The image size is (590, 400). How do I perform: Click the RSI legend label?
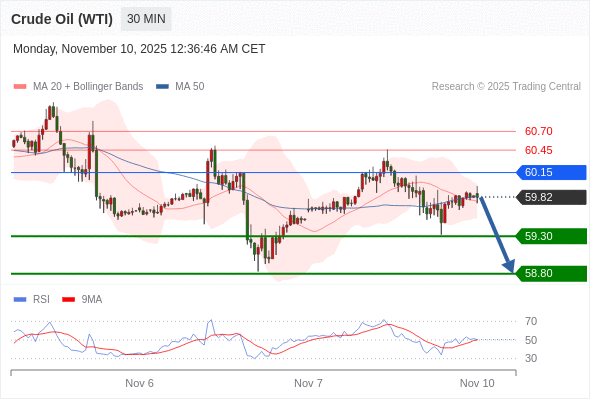click(x=41, y=300)
